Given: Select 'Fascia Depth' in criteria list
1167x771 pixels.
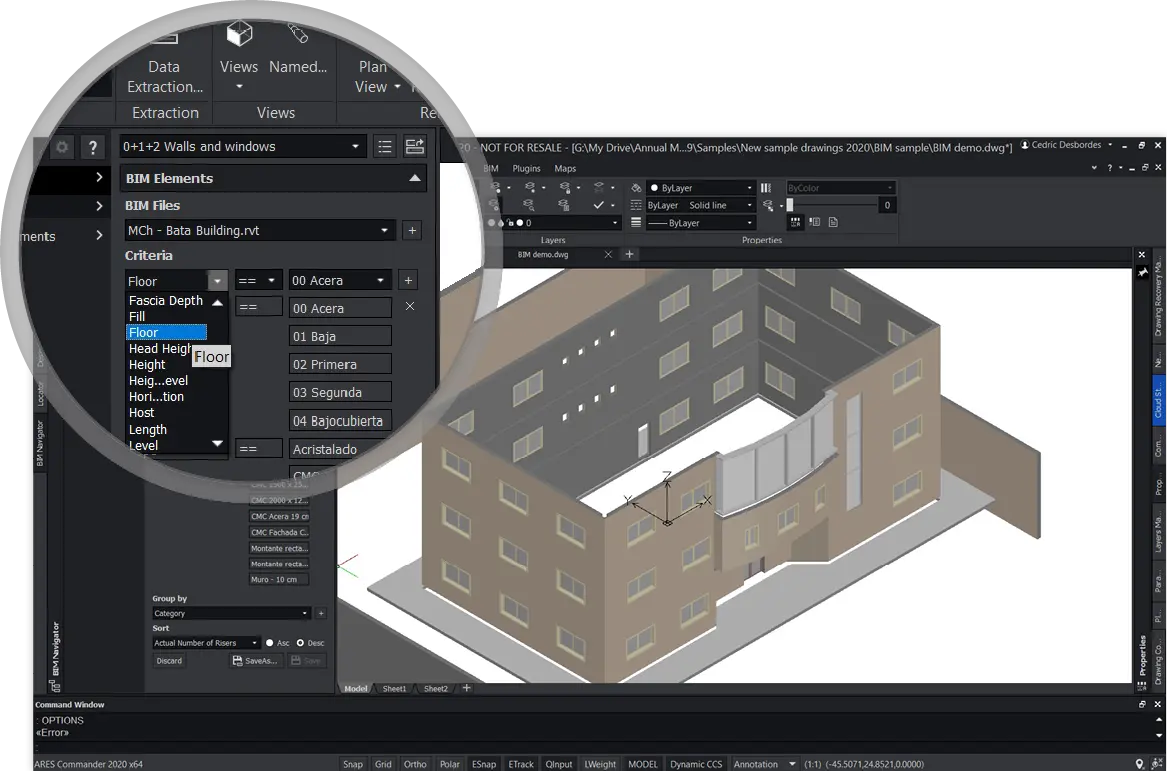Looking at the screenshot, I should point(166,301).
